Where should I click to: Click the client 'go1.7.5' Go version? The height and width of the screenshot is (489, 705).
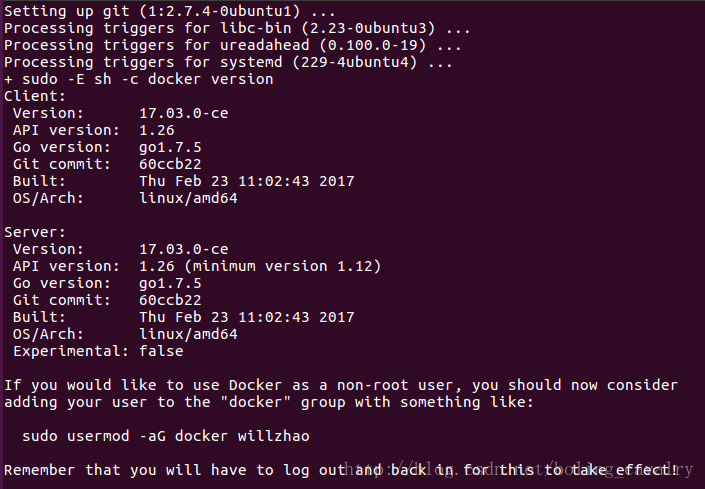click(x=170, y=148)
